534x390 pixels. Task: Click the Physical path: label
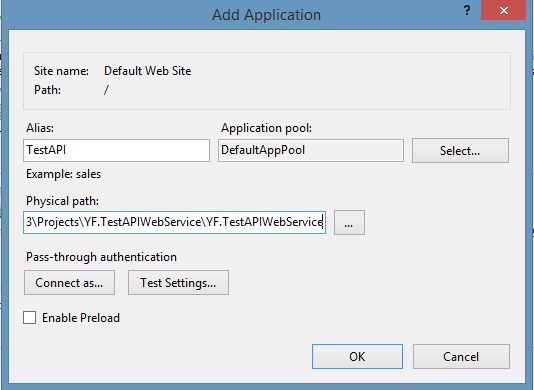[62, 201]
